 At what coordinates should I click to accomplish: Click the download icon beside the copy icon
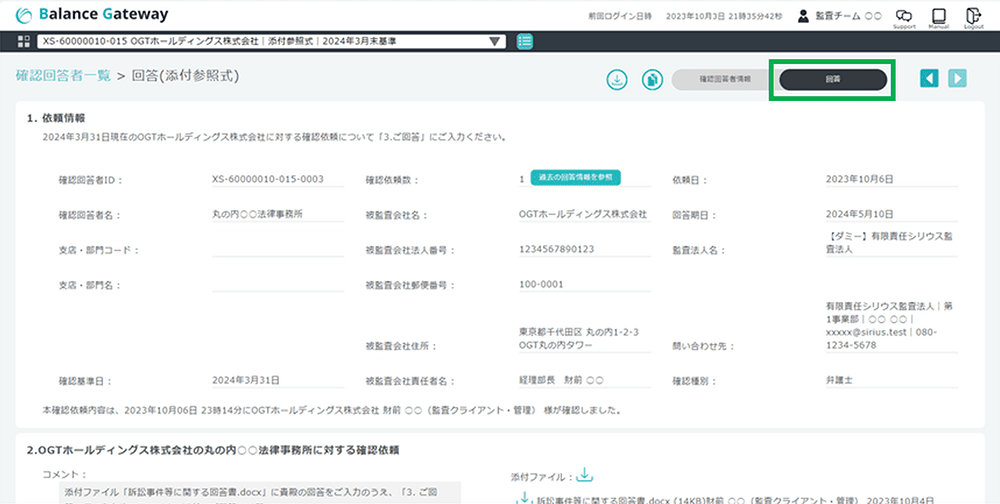coord(618,79)
